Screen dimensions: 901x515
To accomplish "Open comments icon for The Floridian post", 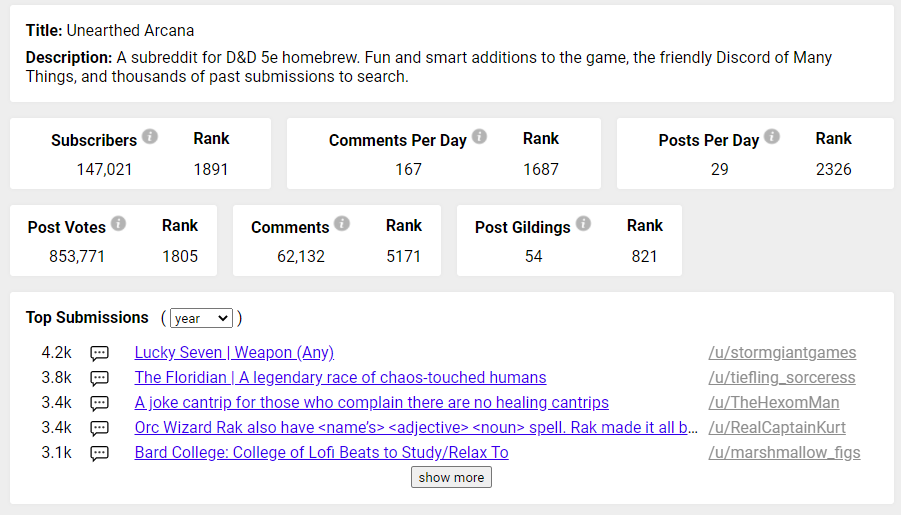I will pos(99,378).
